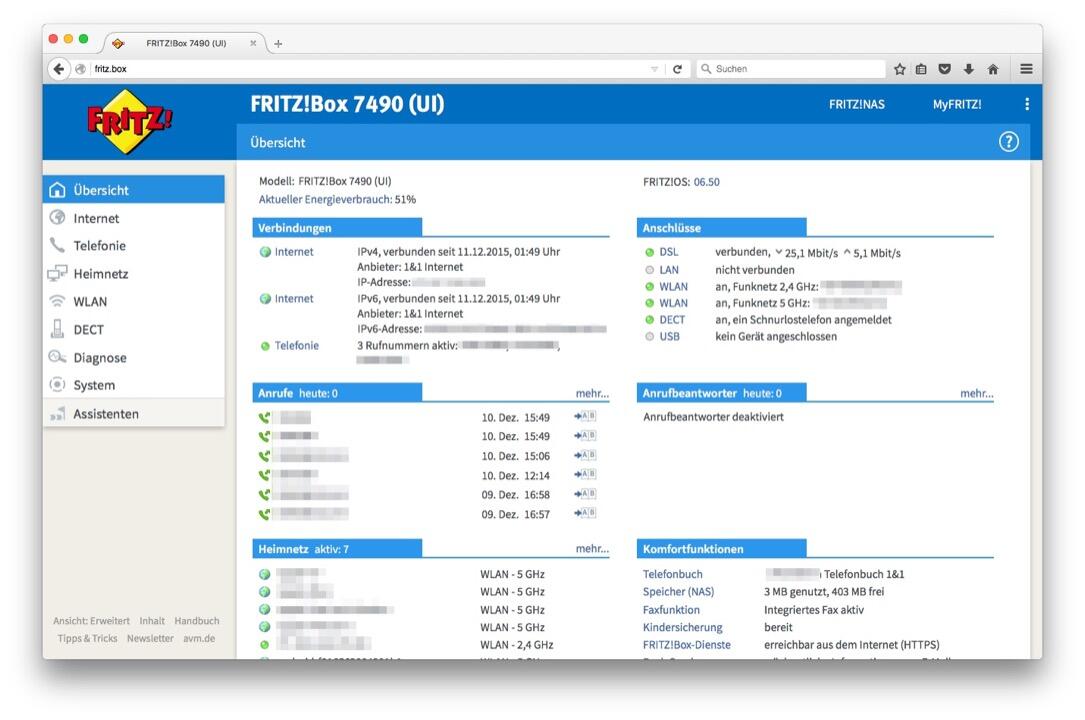Open a new browser tab with plus
Image resolution: width=1085 pixels, height=720 pixels.
(x=278, y=44)
